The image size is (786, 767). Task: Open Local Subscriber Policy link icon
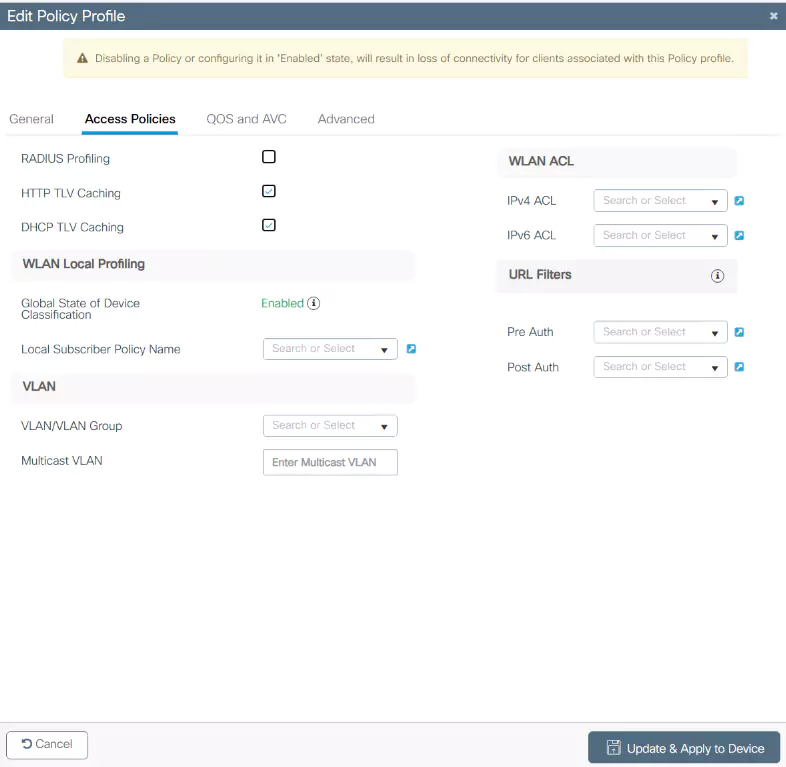tap(411, 349)
